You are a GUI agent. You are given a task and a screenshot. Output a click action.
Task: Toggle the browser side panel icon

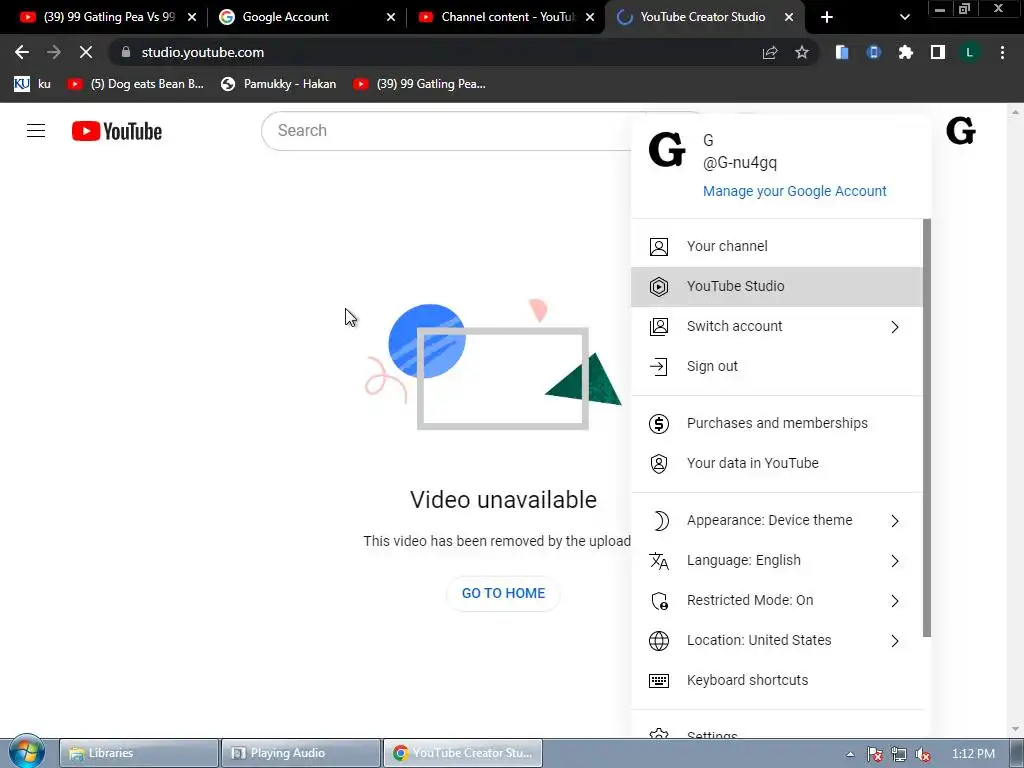(x=938, y=52)
